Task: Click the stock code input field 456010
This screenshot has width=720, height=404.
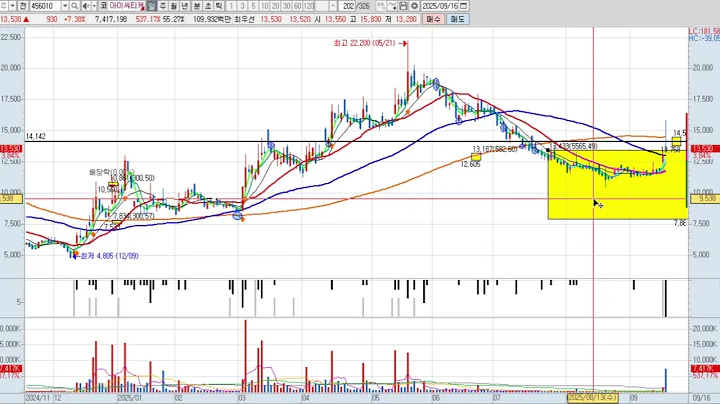Action: pos(45,6)
